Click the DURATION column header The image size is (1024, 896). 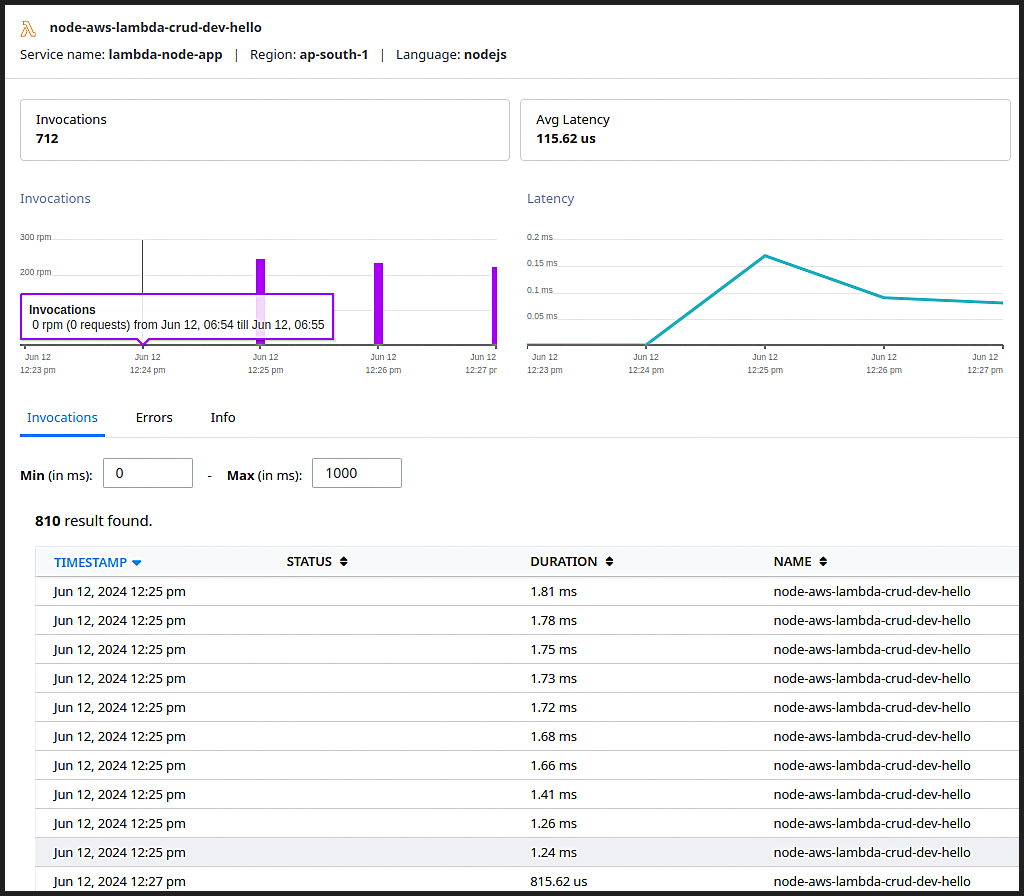pyautogui.click(x=564, y=562)
